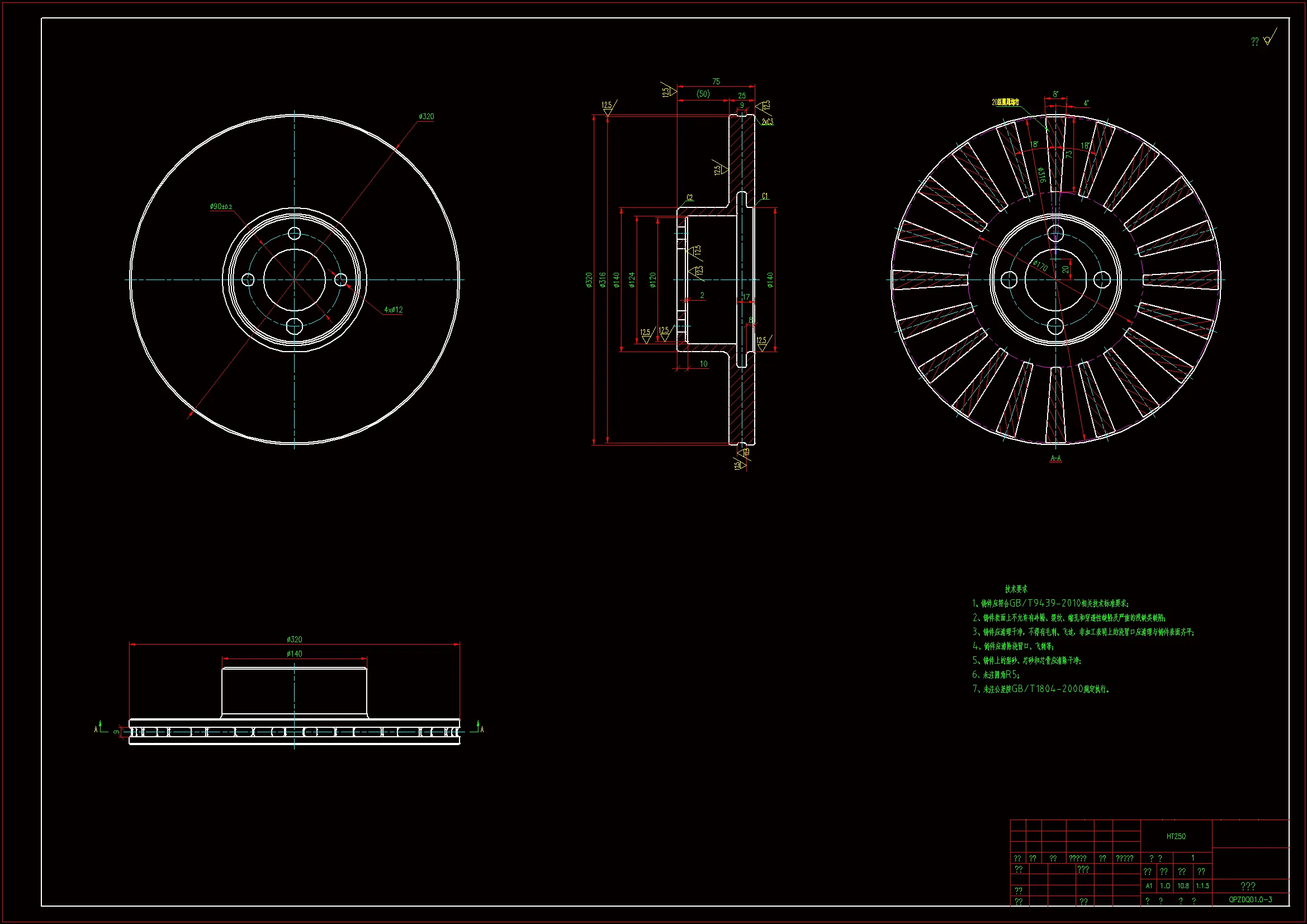The width and height of the screenshot is (1307, 924).
Task: Select the 2xC3 chamfer callout
Action: point(768,122)
